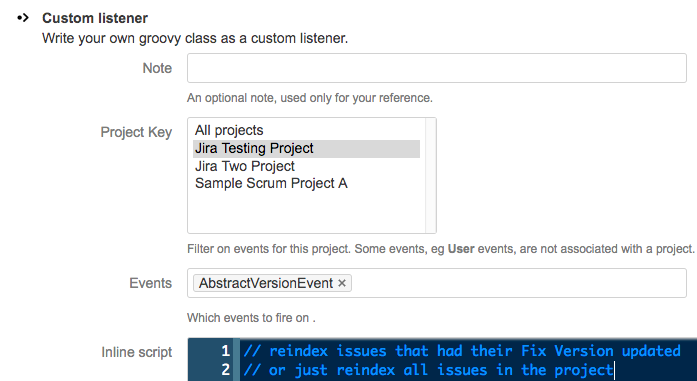The height and width of the screenshot is (381, 697).
Task: Select the AbstractVersionEvent tag label
Action: (266, 283)
